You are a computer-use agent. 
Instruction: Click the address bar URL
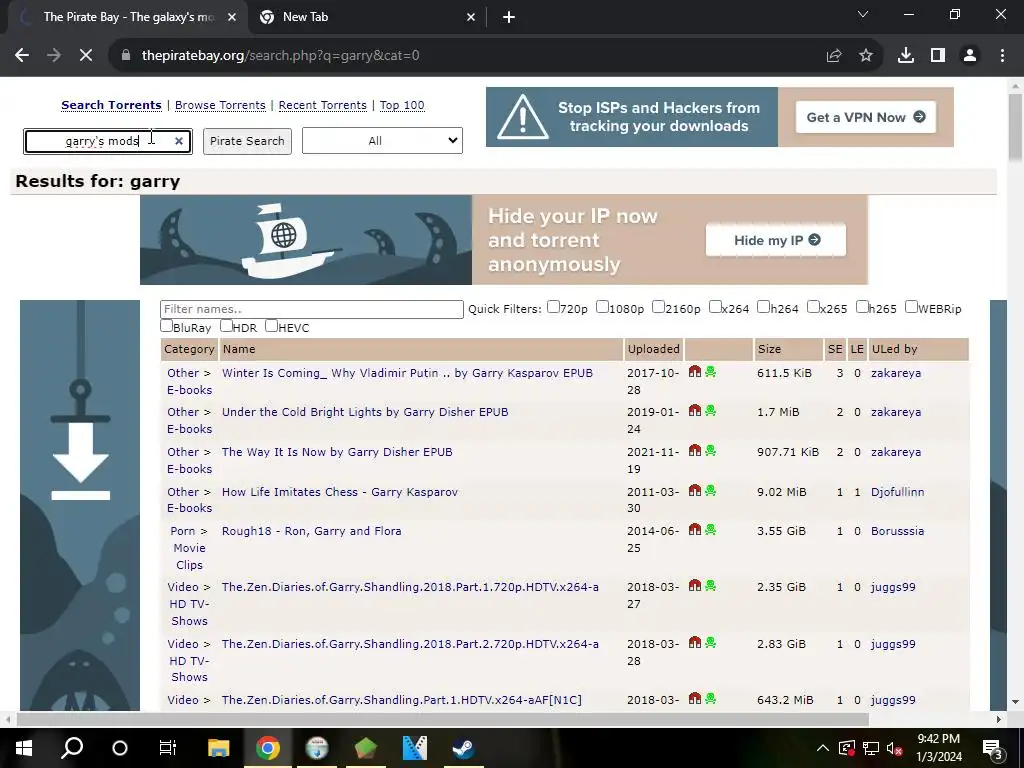coord(281,56)
